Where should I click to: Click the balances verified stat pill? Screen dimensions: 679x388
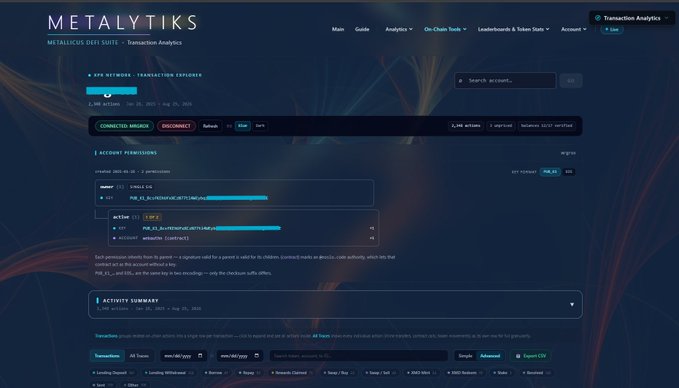[x=546, y=126]
